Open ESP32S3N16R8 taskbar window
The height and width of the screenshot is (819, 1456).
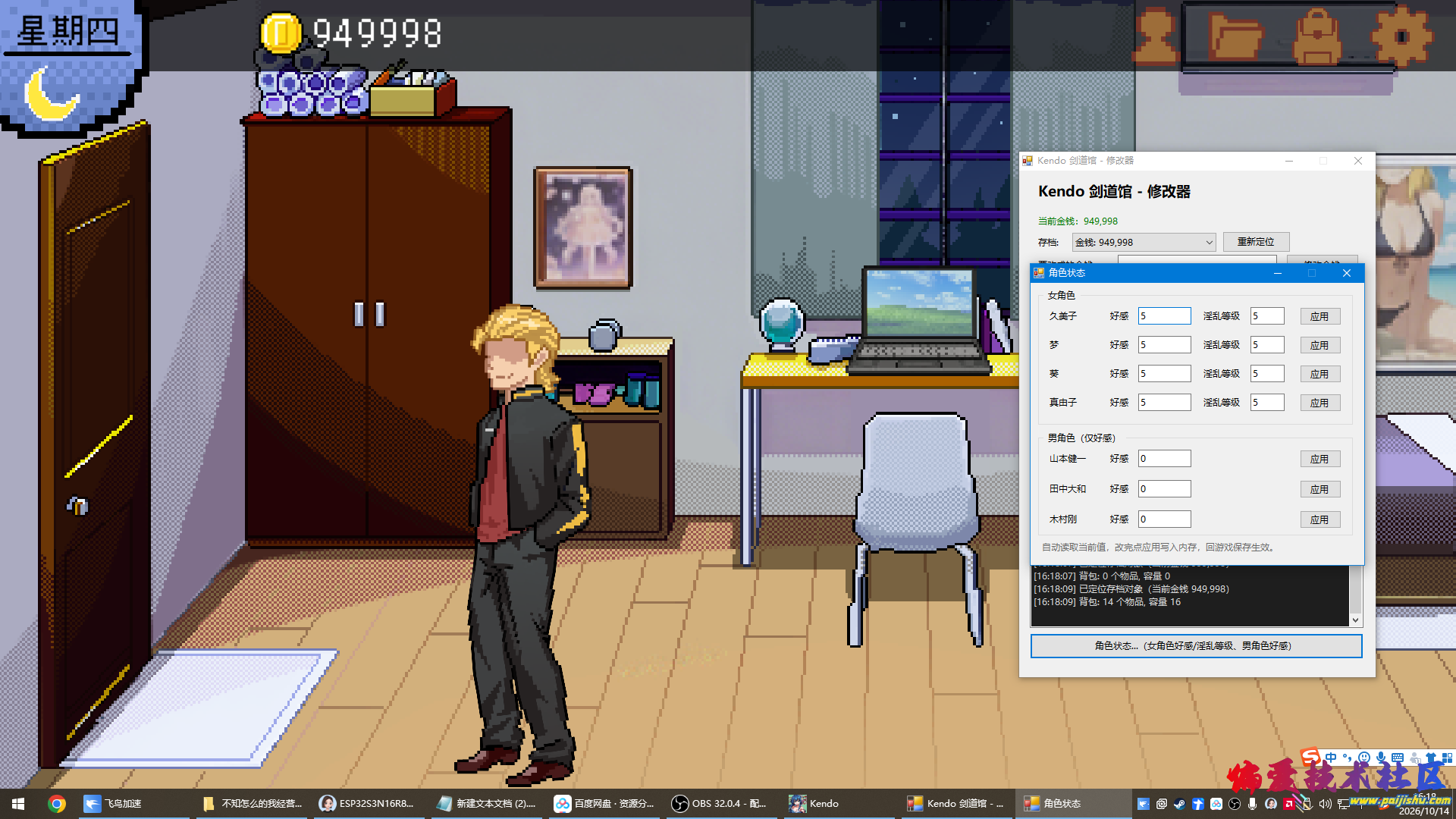pyautogui.click(x=369, y=804)
